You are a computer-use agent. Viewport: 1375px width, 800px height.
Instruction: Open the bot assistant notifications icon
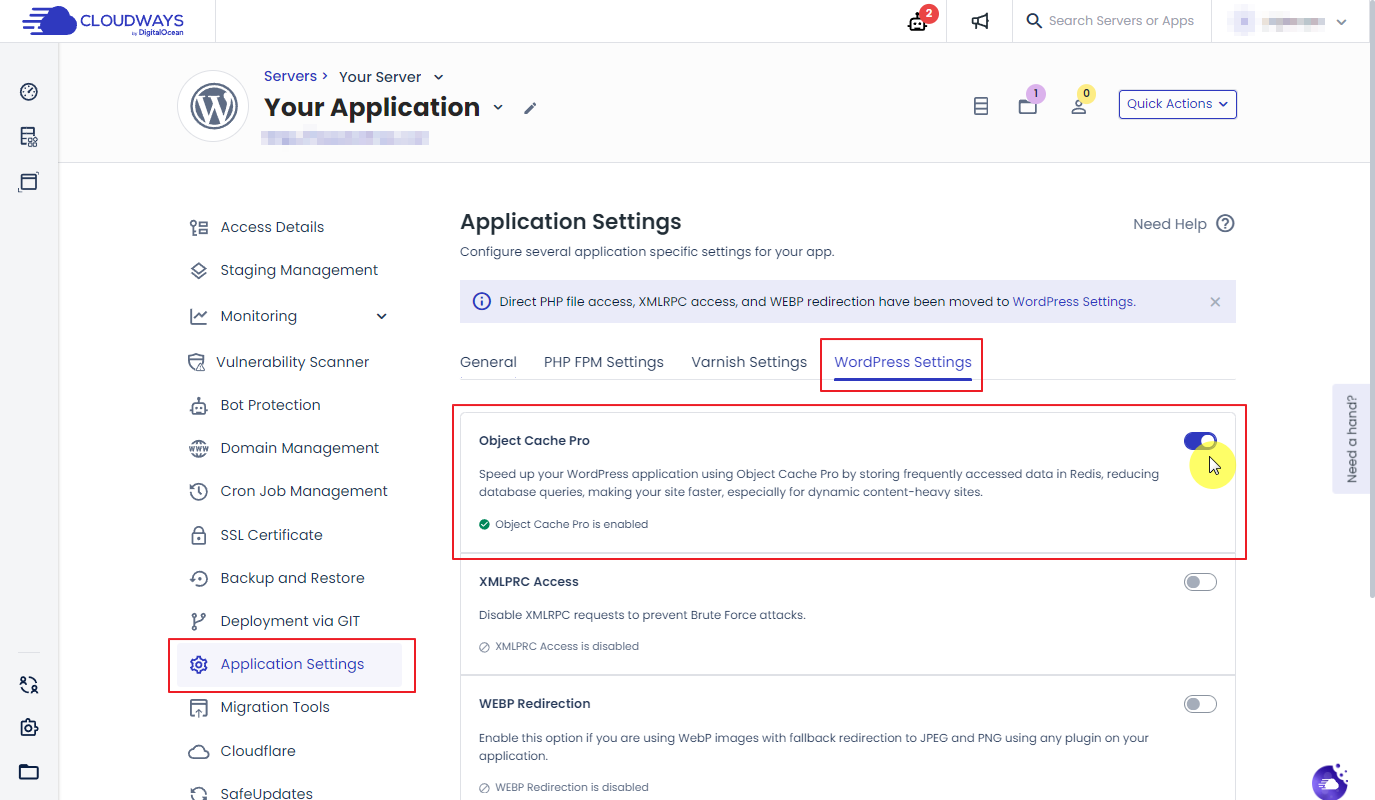pos(918,21)
